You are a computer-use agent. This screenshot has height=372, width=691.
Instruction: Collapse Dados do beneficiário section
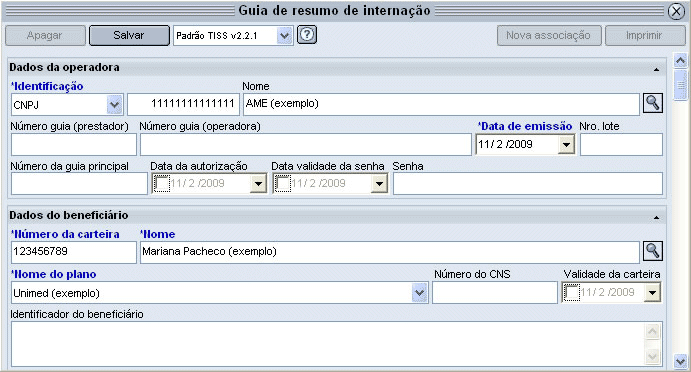coord(657,217)
